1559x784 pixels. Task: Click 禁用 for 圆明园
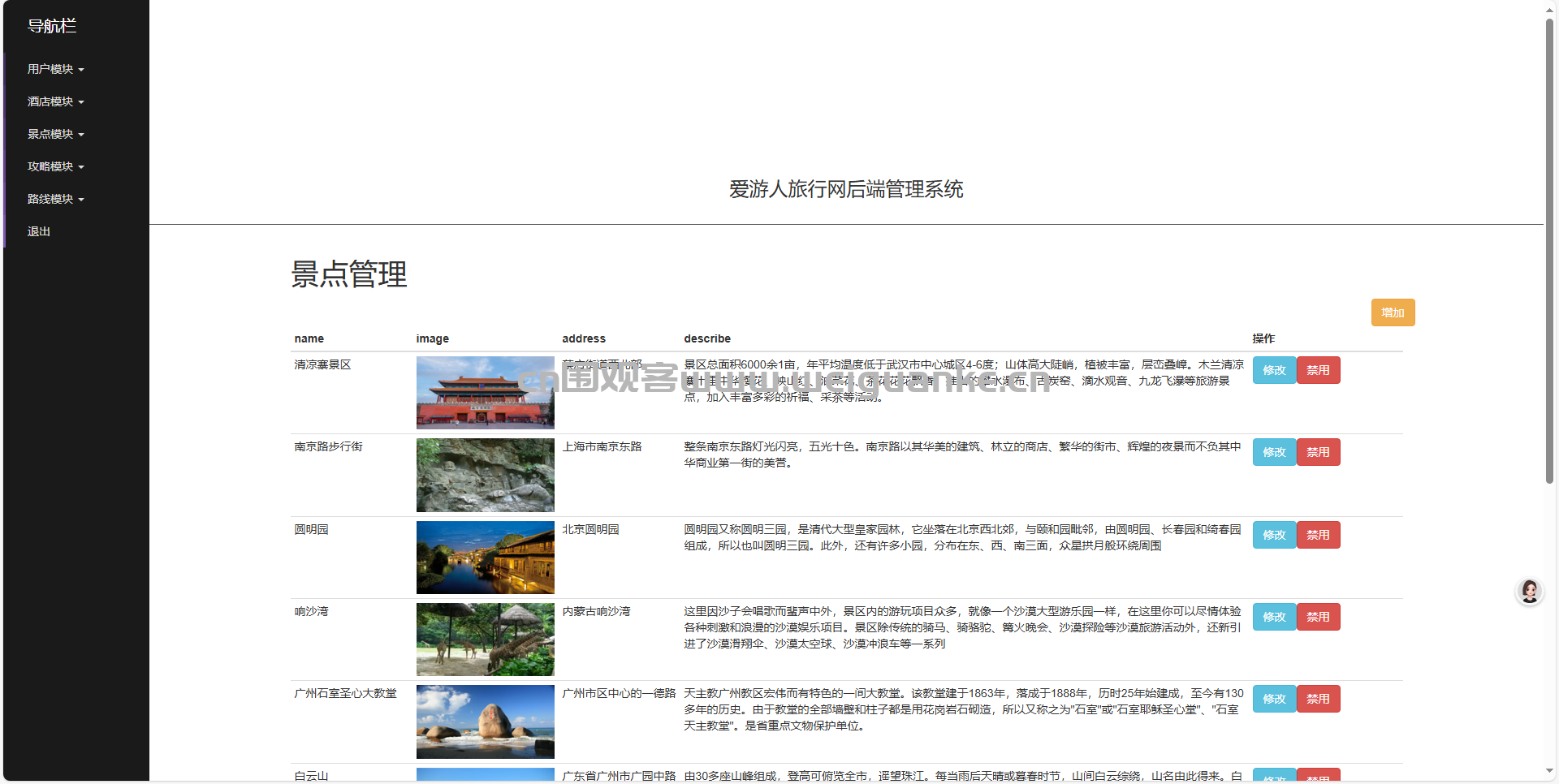click(x=1318, y=535)
